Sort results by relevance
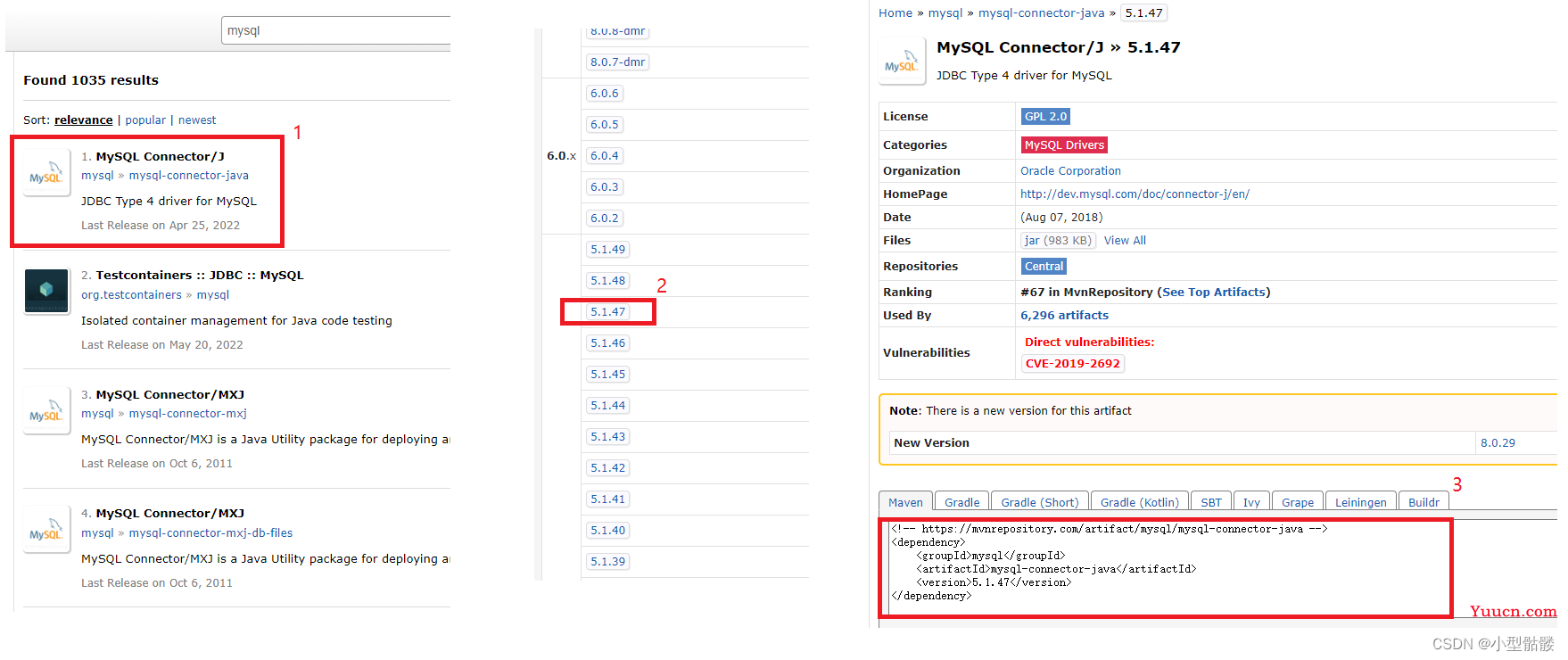1568x660 pixels. coord(84,120)
